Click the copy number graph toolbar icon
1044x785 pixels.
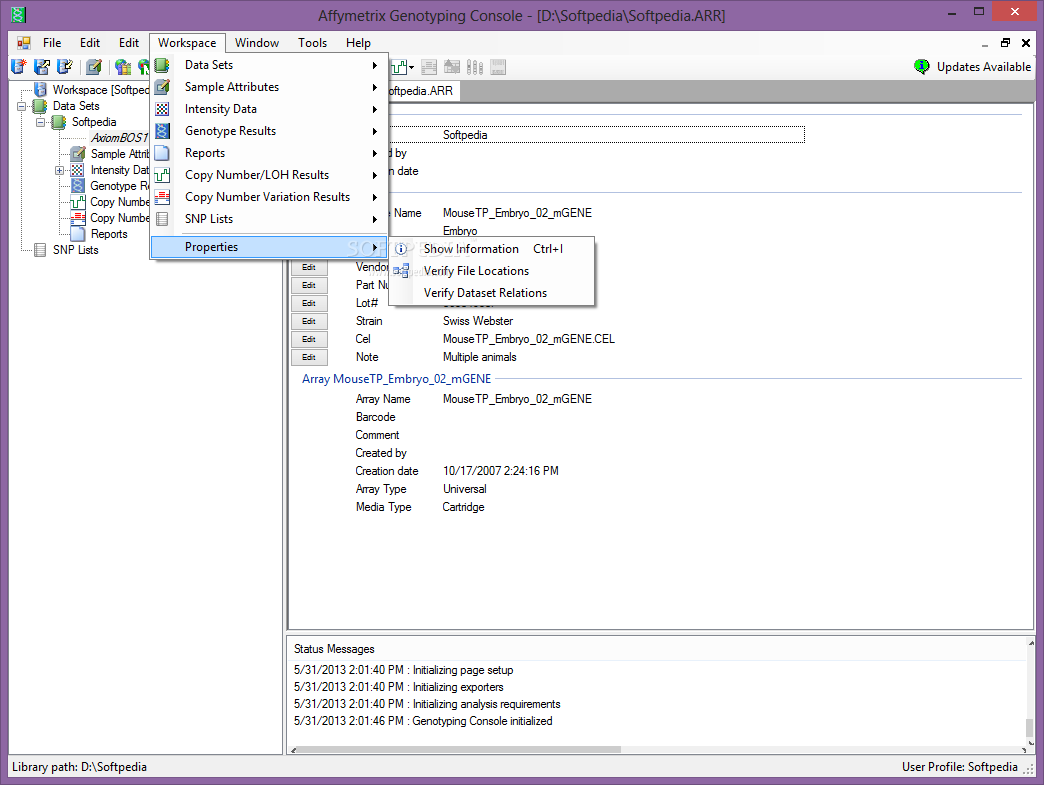pyautogui.click(x=399, y=67)
